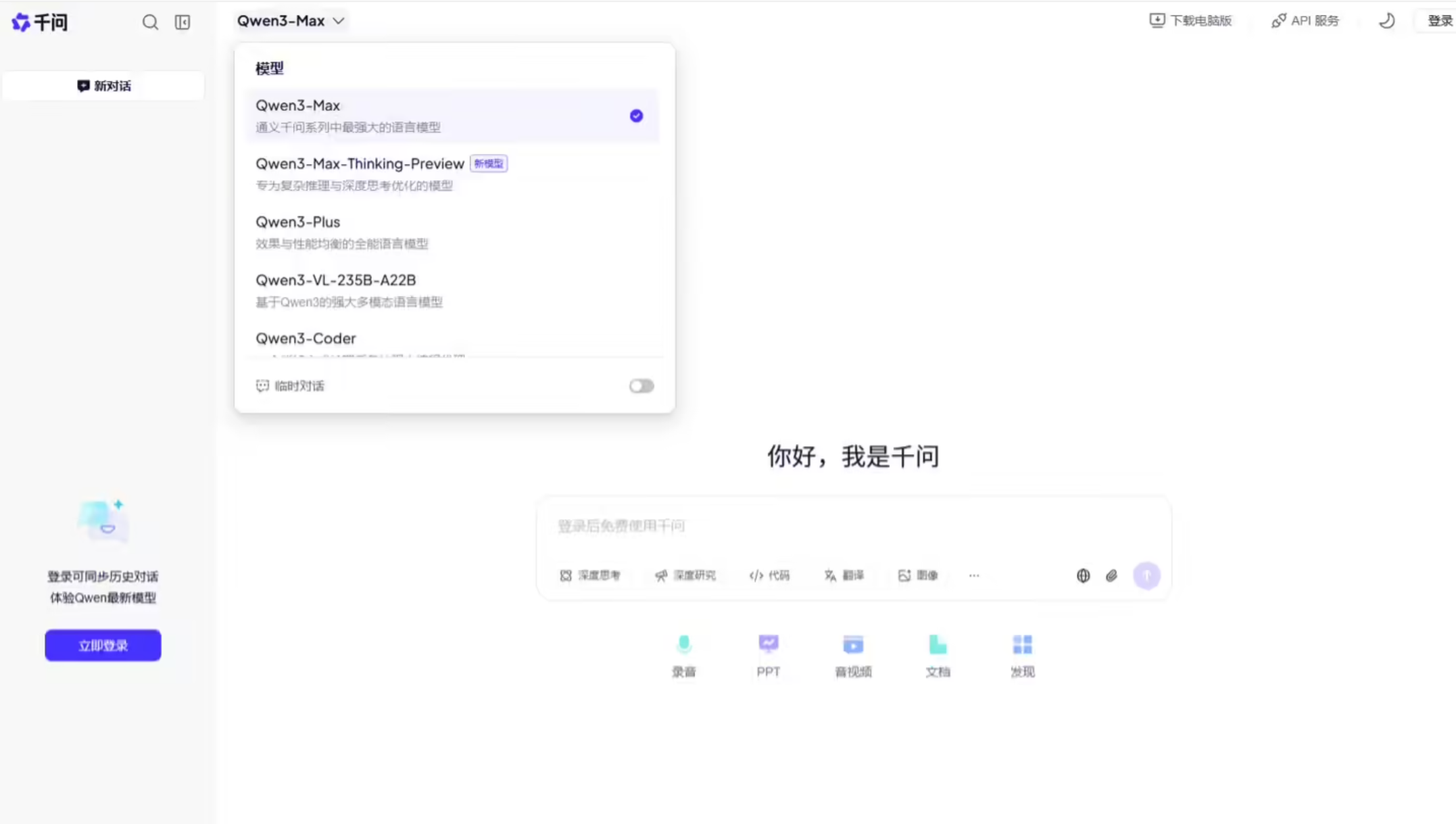
Task: Choose Qwen3-Max-Thinking-Preview model
Action: pos(360,164)
